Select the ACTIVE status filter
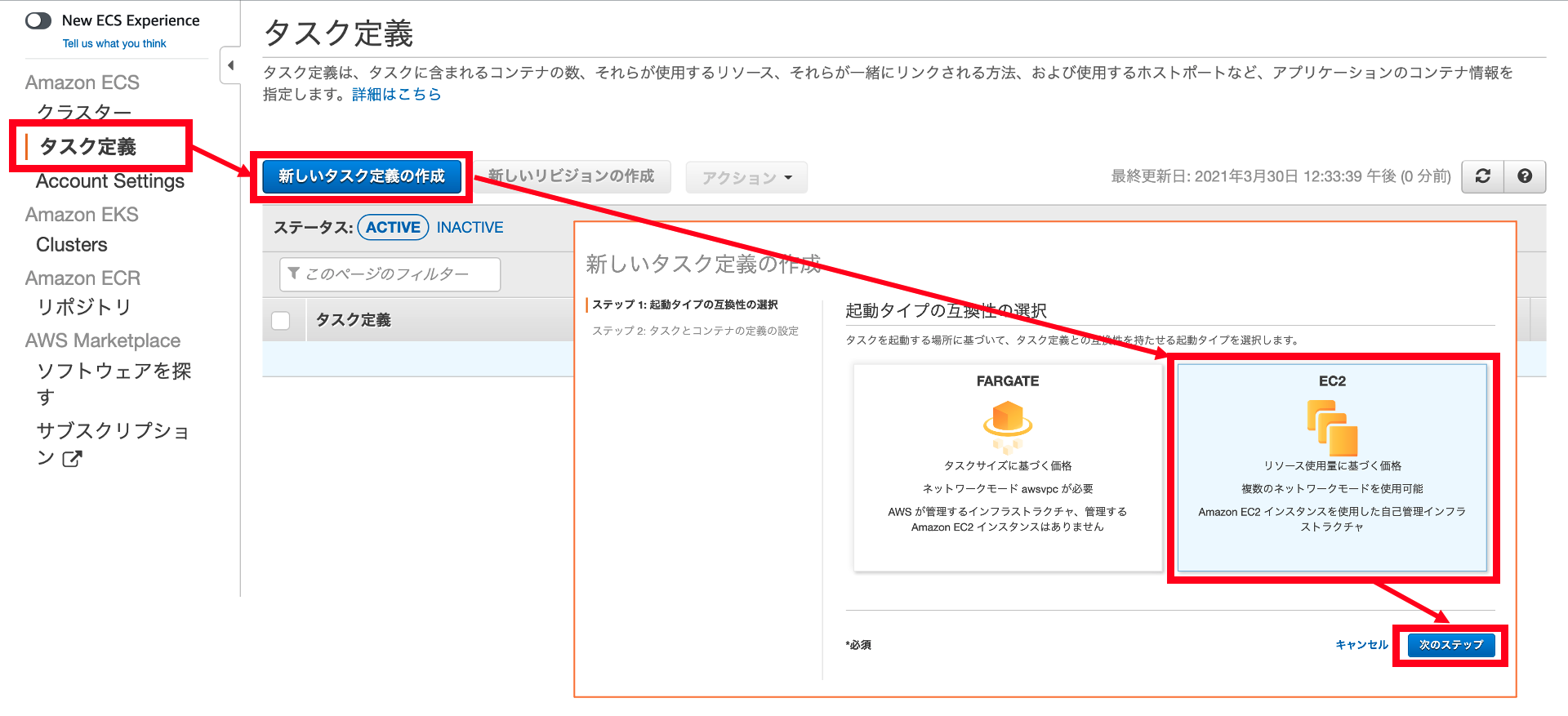The width and height of the screenshot is (1568, 716). tap(393, 228)
